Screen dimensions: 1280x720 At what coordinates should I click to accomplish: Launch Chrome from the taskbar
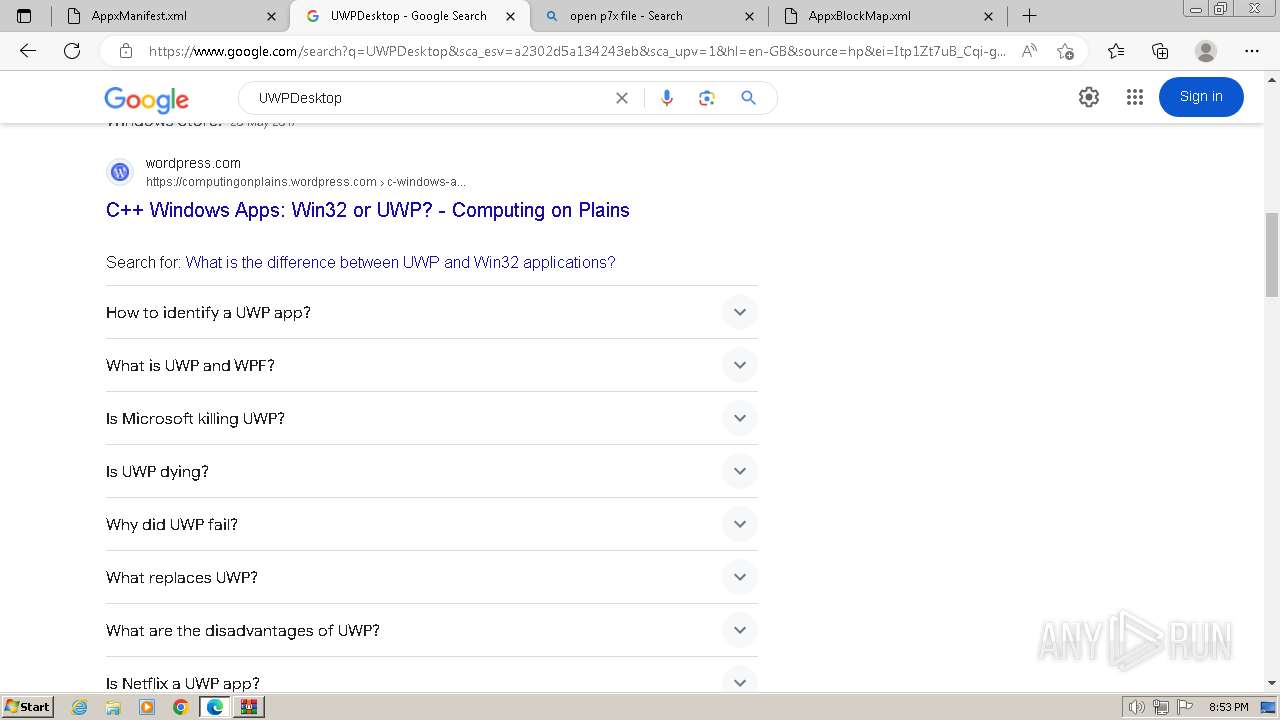coord(180,707)
